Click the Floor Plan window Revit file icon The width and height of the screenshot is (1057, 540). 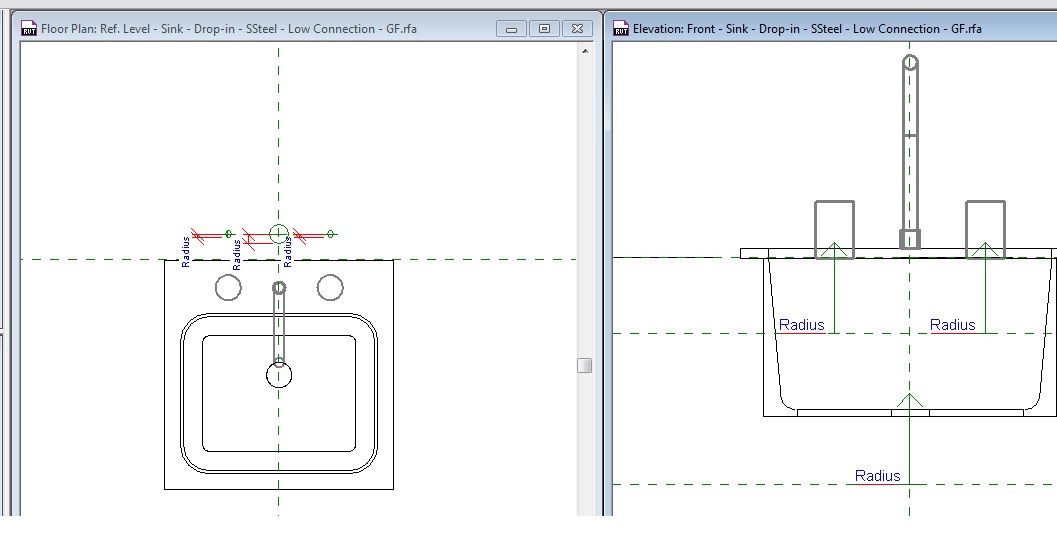pyautogui.click(x=28, y=28)
